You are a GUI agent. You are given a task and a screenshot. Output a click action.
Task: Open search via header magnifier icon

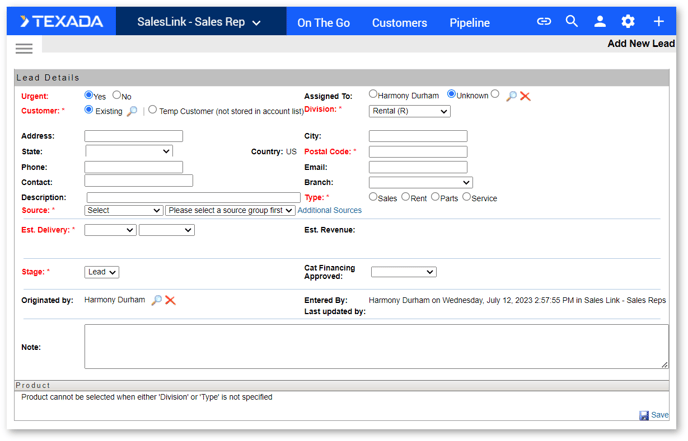571,21
